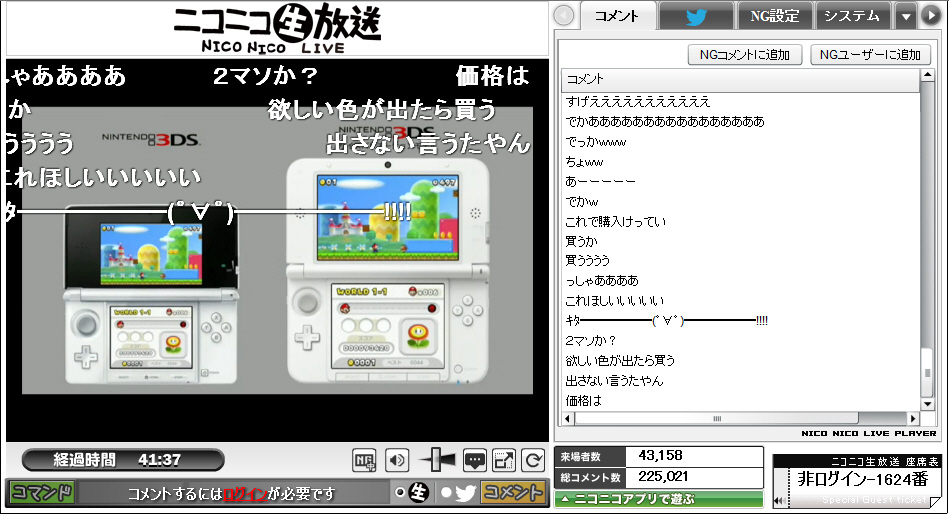949x515 pixels.
Task: Select comment row 出さない言うたやん
Action: (x=740, y=380)
